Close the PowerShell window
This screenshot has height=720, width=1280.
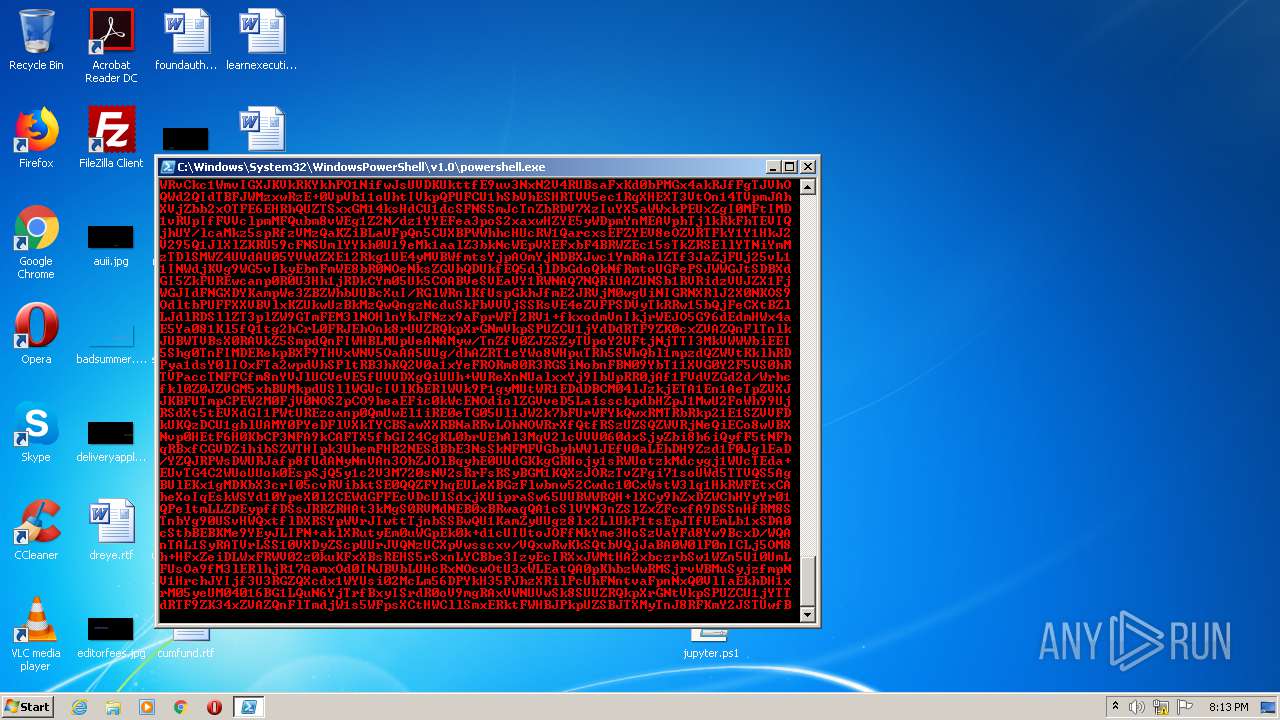point(808,167)
